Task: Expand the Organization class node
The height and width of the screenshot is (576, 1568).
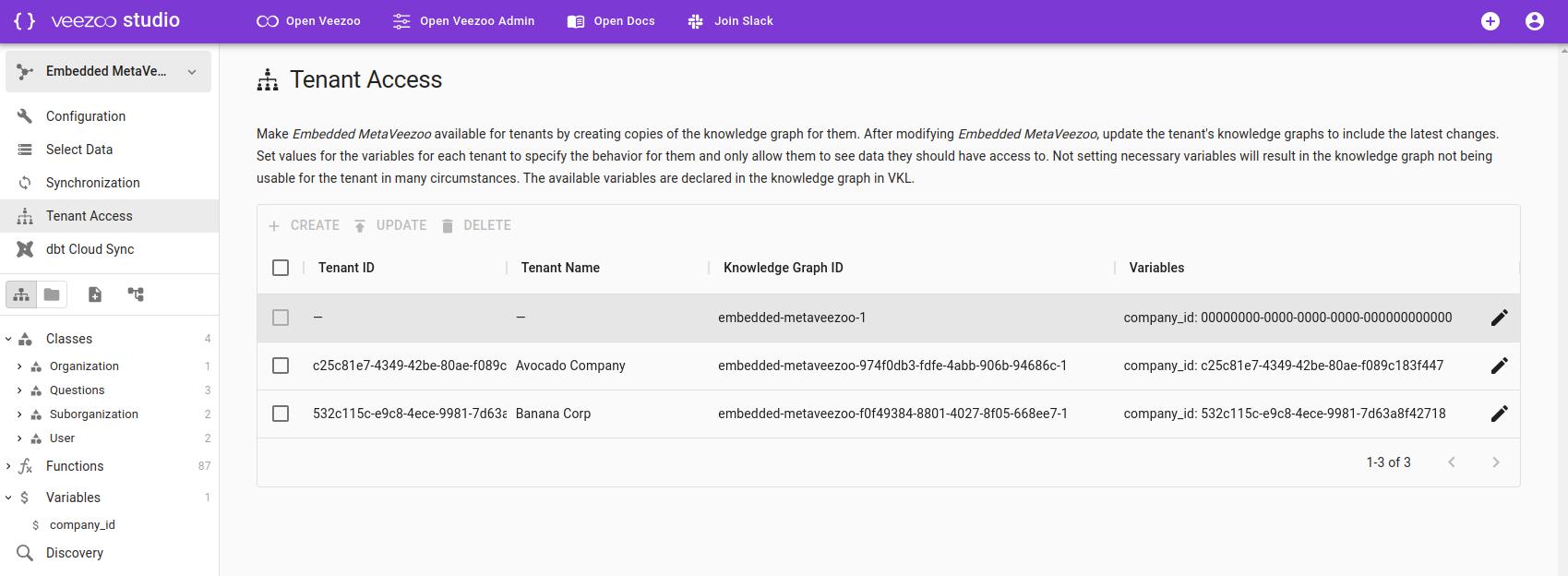Action: click(x=19, y=366)
